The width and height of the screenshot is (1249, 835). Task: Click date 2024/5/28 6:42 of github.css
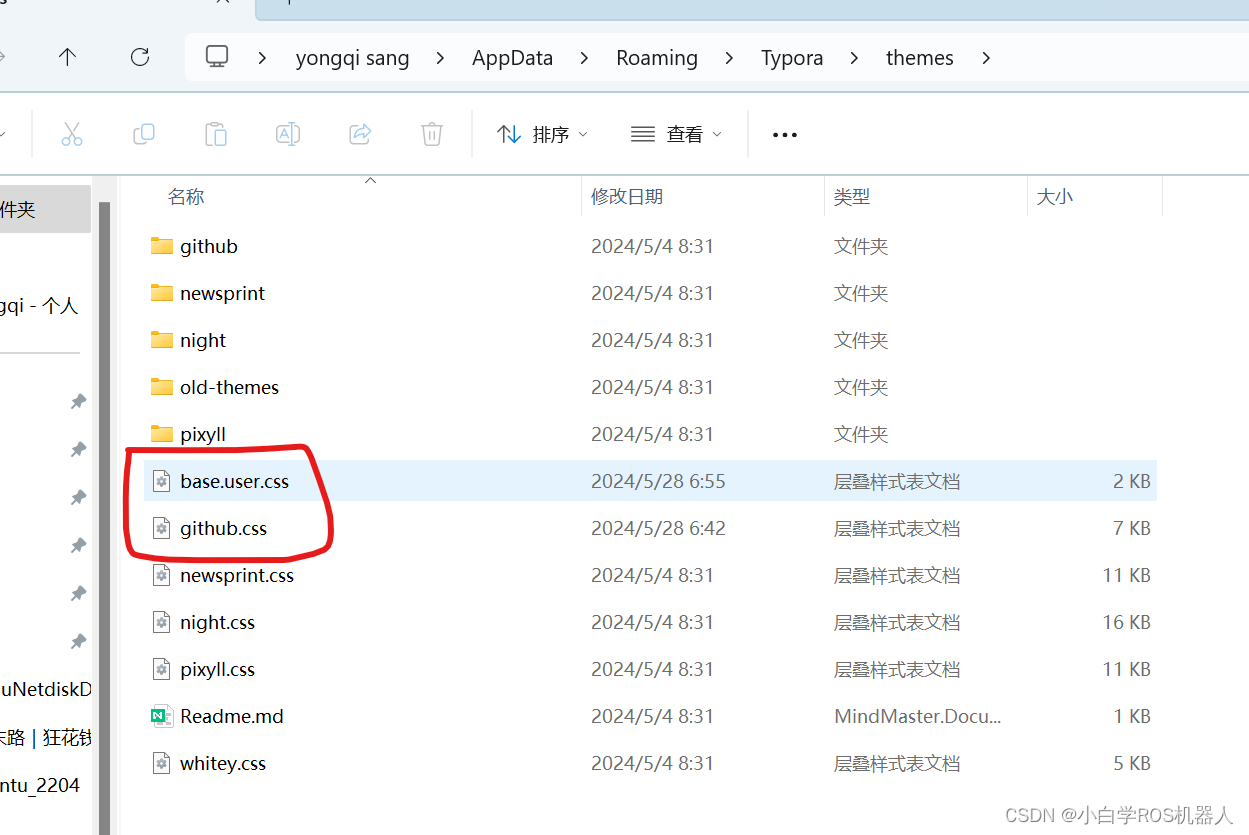[658, 528]
